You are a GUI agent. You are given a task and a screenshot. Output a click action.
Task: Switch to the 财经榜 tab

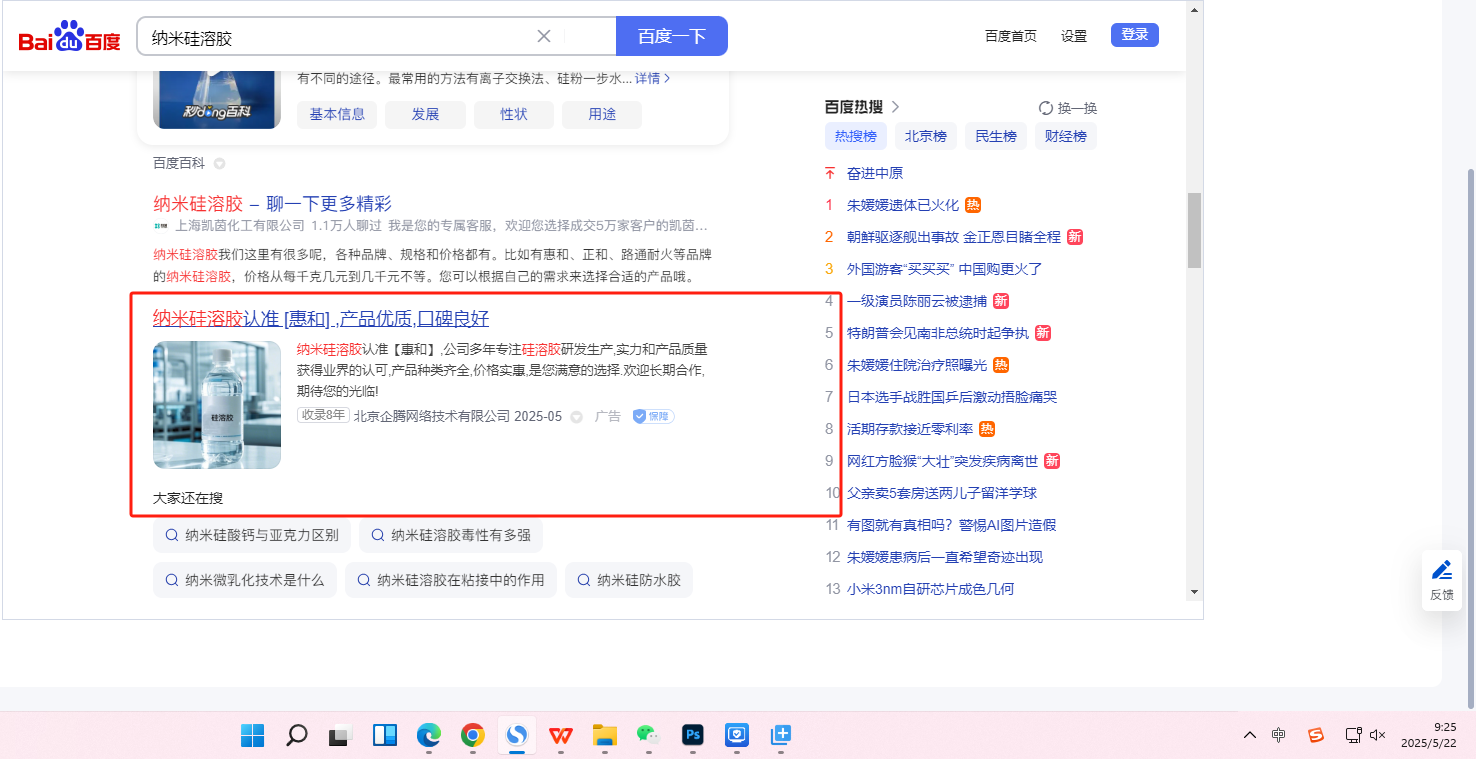point(1065,136)
